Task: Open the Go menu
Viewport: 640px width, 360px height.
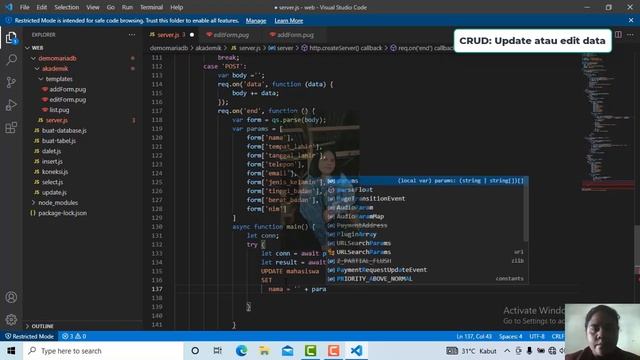Action: pos(111,7)
